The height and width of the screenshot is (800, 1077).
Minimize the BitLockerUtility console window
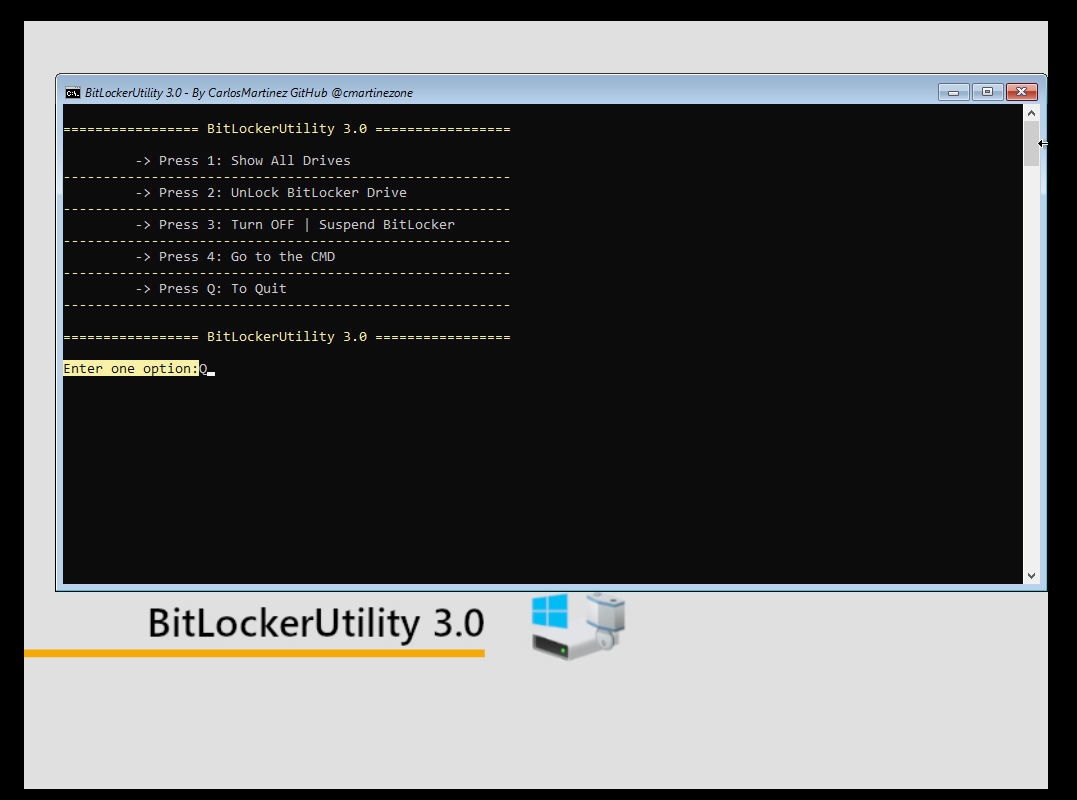coord(953,92)
